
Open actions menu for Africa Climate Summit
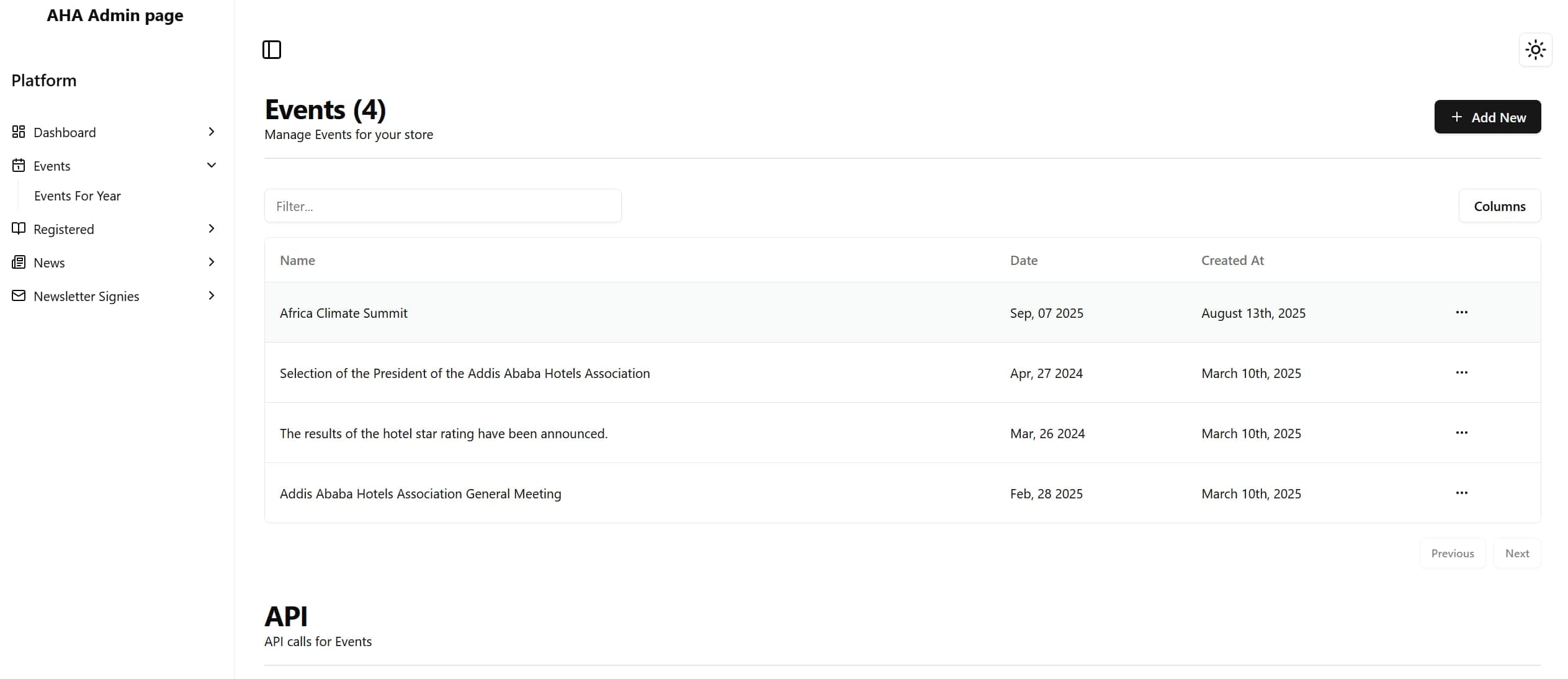pyautogui.click(x=1461, y=312)
